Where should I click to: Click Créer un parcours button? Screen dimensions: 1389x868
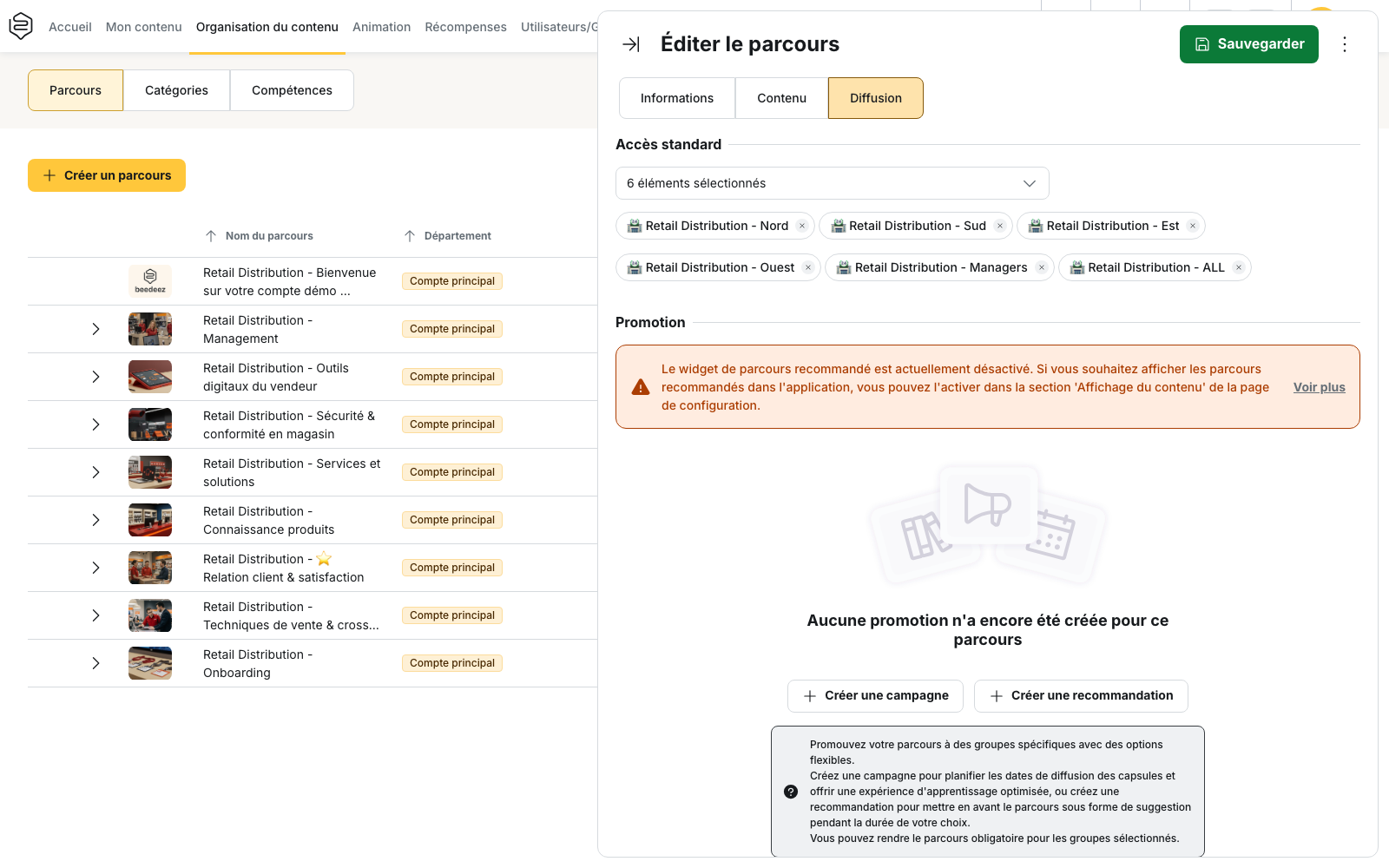coord(107,175)
